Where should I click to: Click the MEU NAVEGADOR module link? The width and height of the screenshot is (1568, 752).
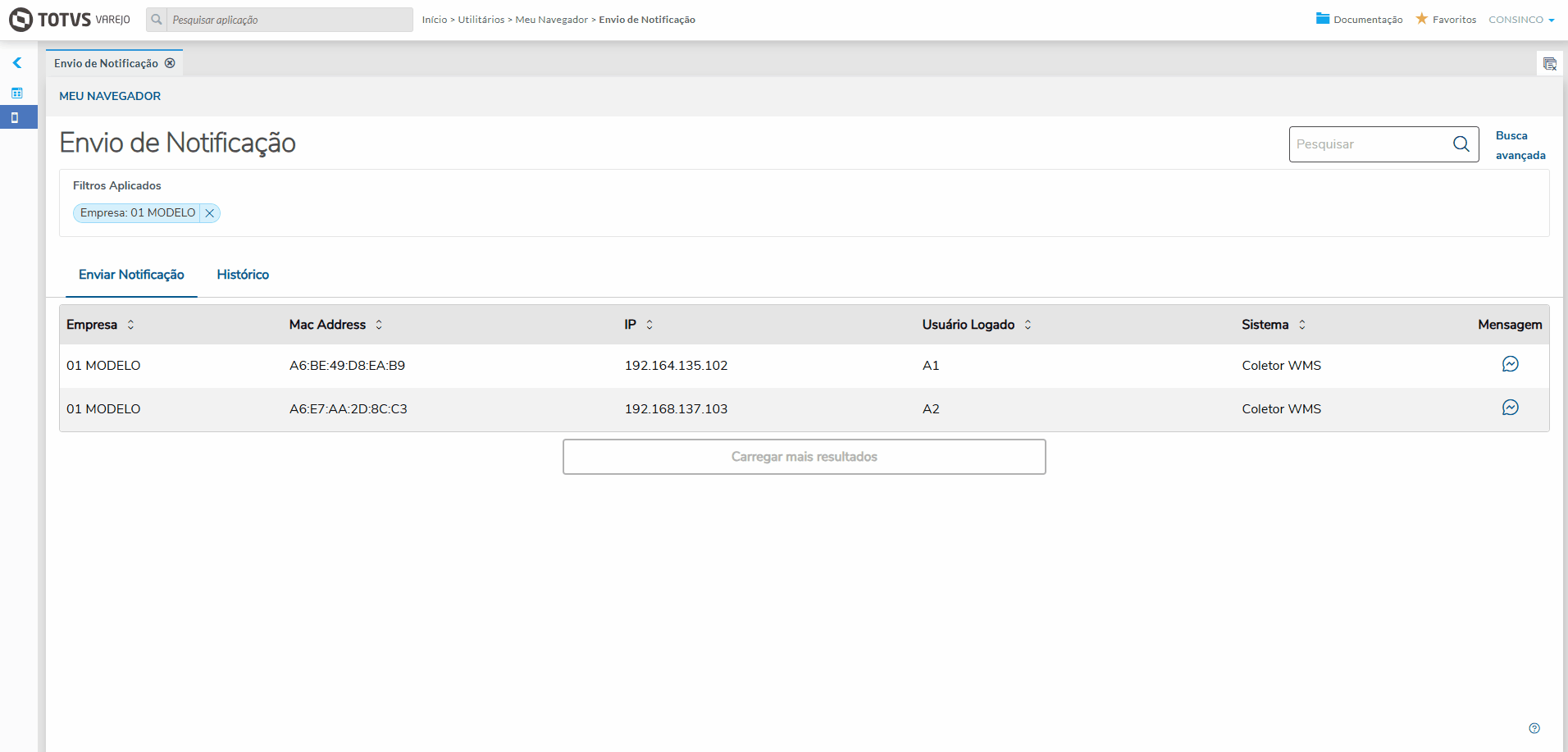(110, 96)
